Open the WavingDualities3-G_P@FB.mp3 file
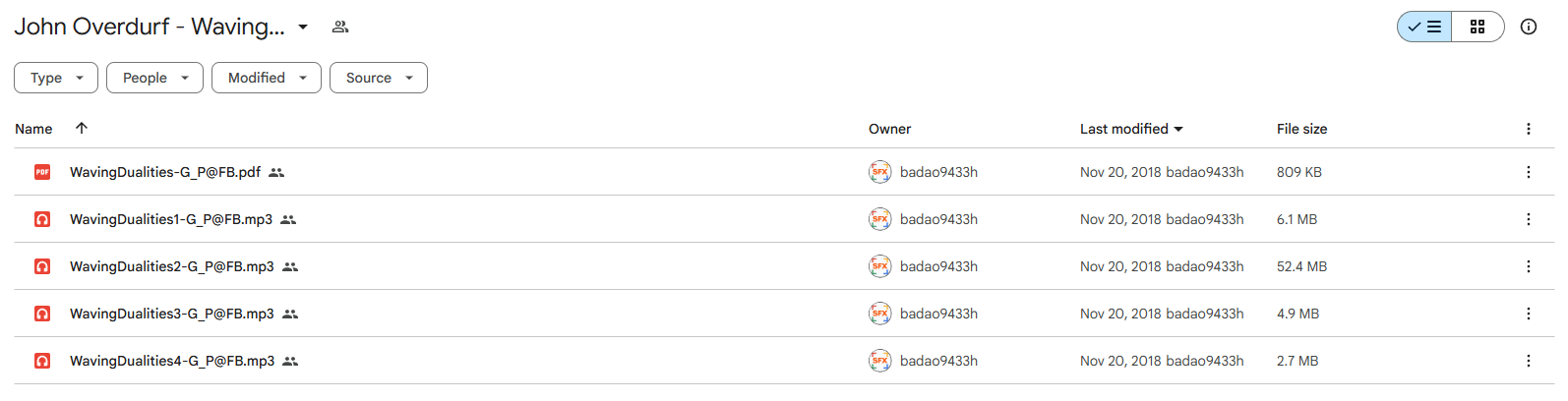This screenshot has height=401, width=1568. (x=172, y=314)
